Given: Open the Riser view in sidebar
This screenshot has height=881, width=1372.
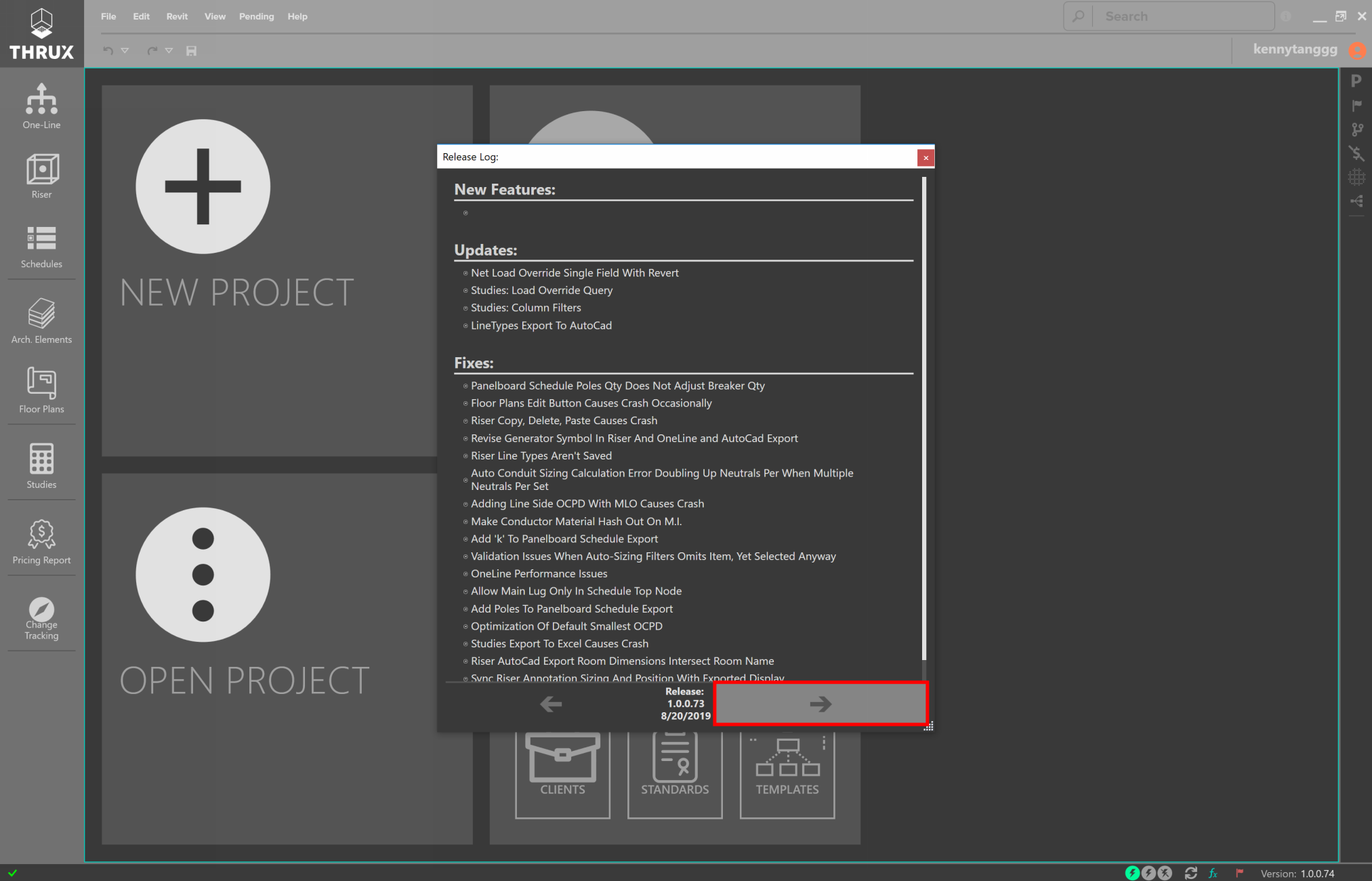Looking at the screenshot, I should pyautogui.click(x=41, y=176).
